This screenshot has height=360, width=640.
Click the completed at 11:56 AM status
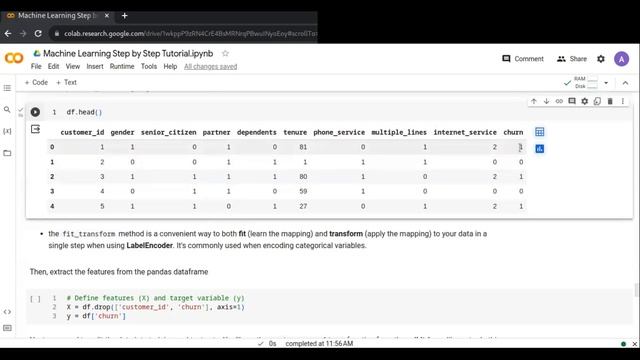(319, 344)
